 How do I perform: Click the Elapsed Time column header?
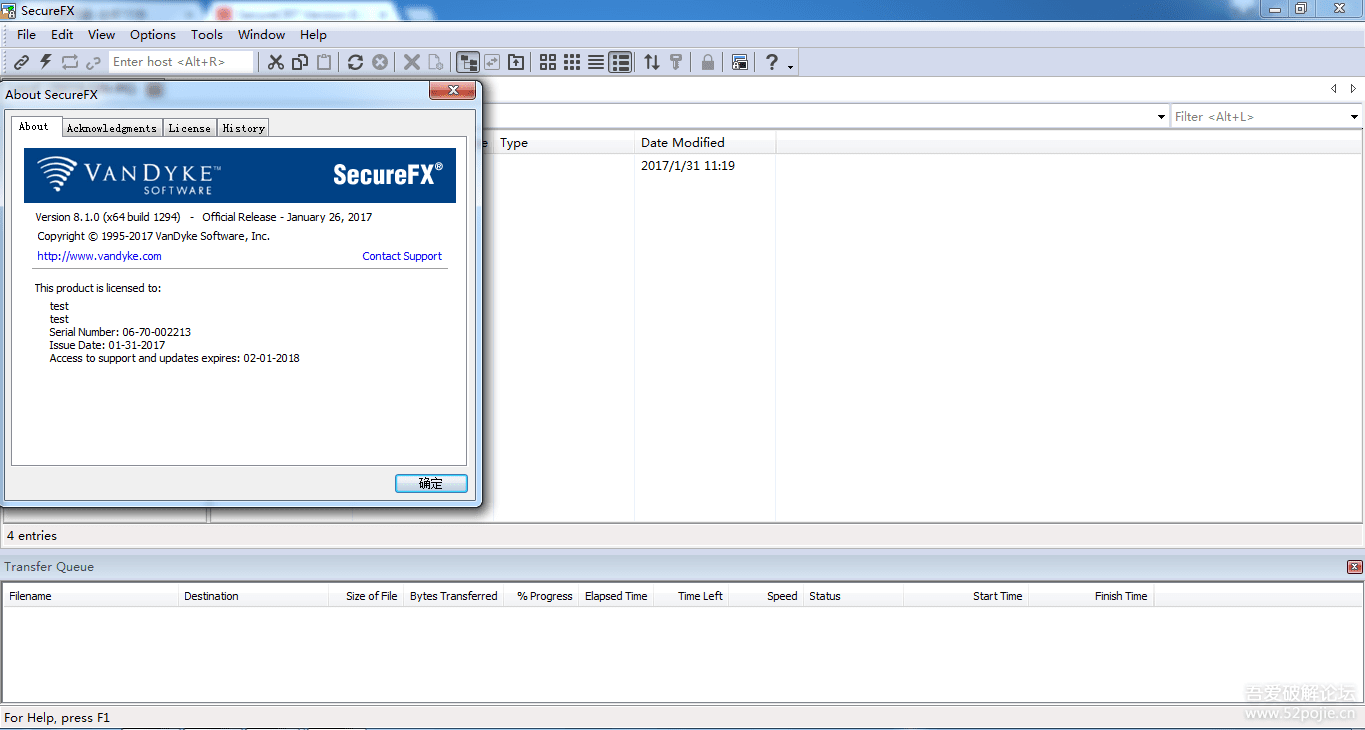pyautogui.click(x=616, y=596)
